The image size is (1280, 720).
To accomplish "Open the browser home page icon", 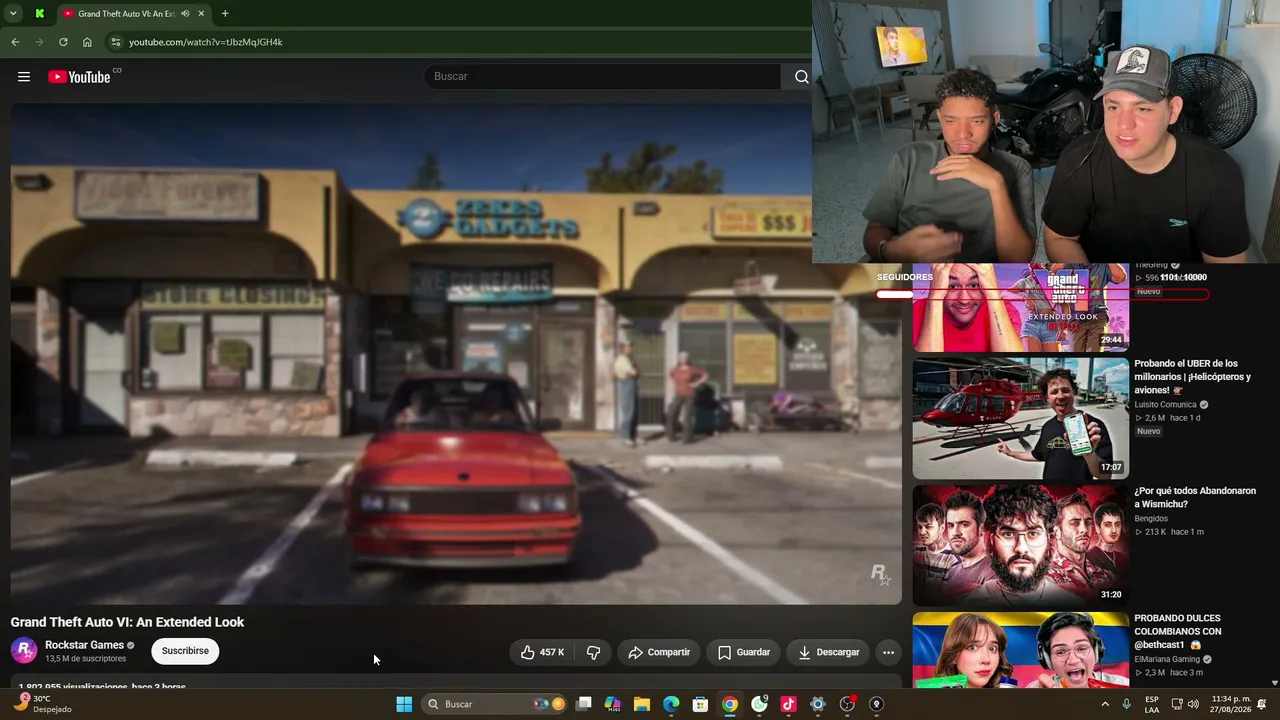I will [x=87, y=42].
